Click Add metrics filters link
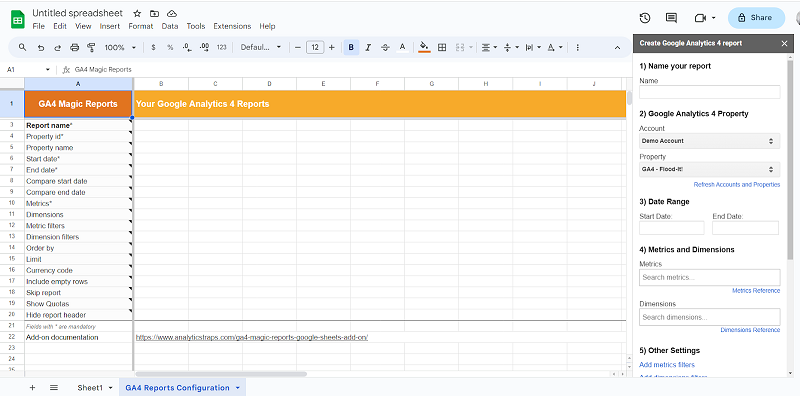Viewport: 800px width, 396px height. (x=667, y=364)
